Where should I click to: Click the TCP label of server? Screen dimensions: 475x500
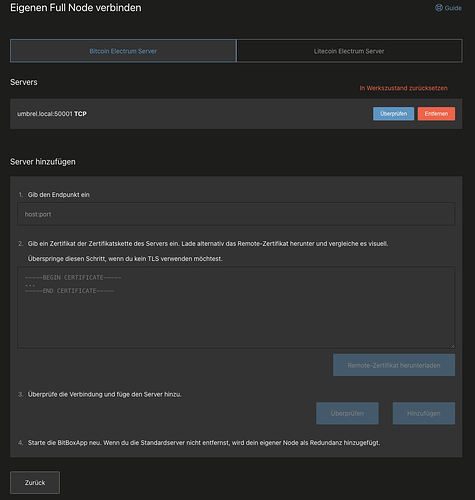pos(80,114)
